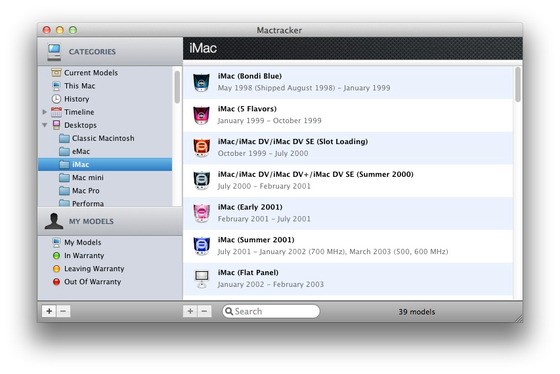The image size is (560, 374).
Task: Select the pink iMac (5 Flavors) icon
Action: point(201,115)
